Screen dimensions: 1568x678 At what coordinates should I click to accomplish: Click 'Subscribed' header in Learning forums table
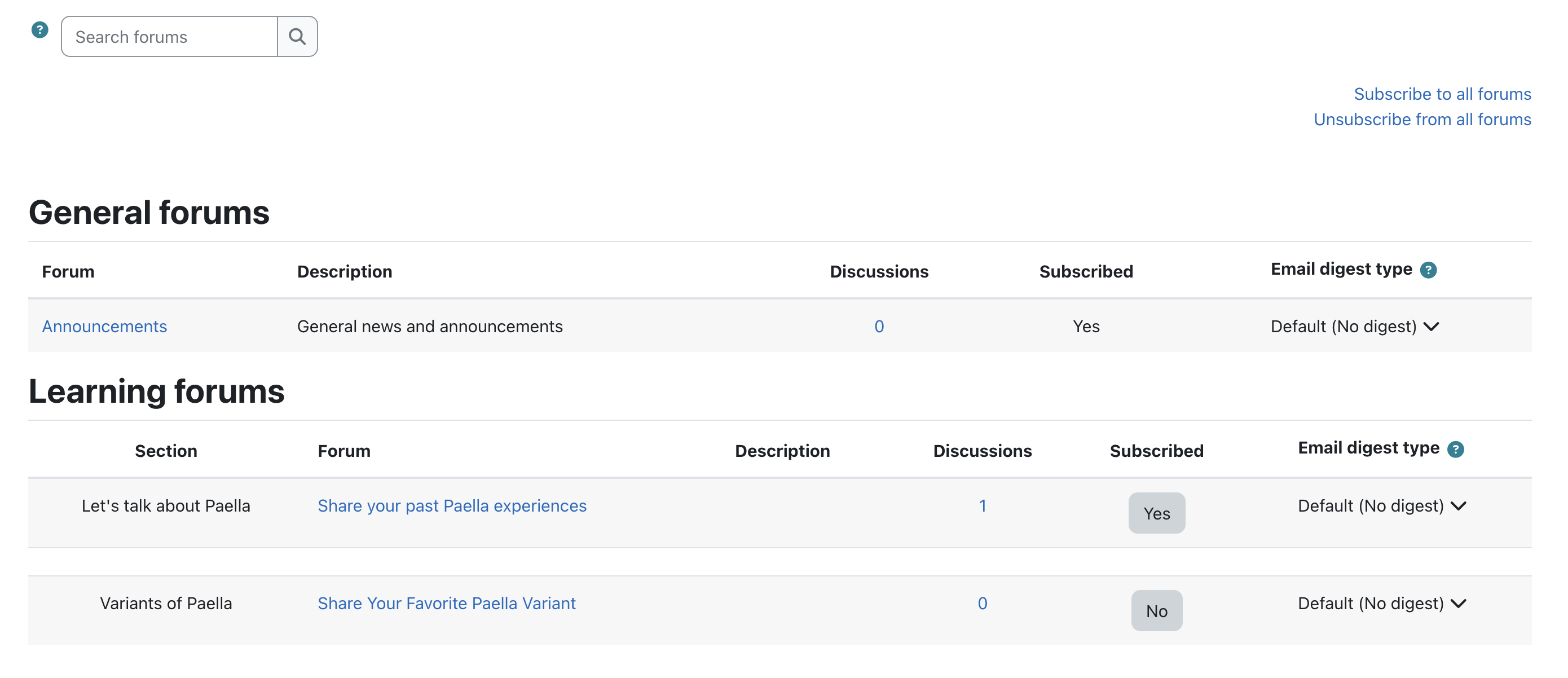click(1156, 451)
